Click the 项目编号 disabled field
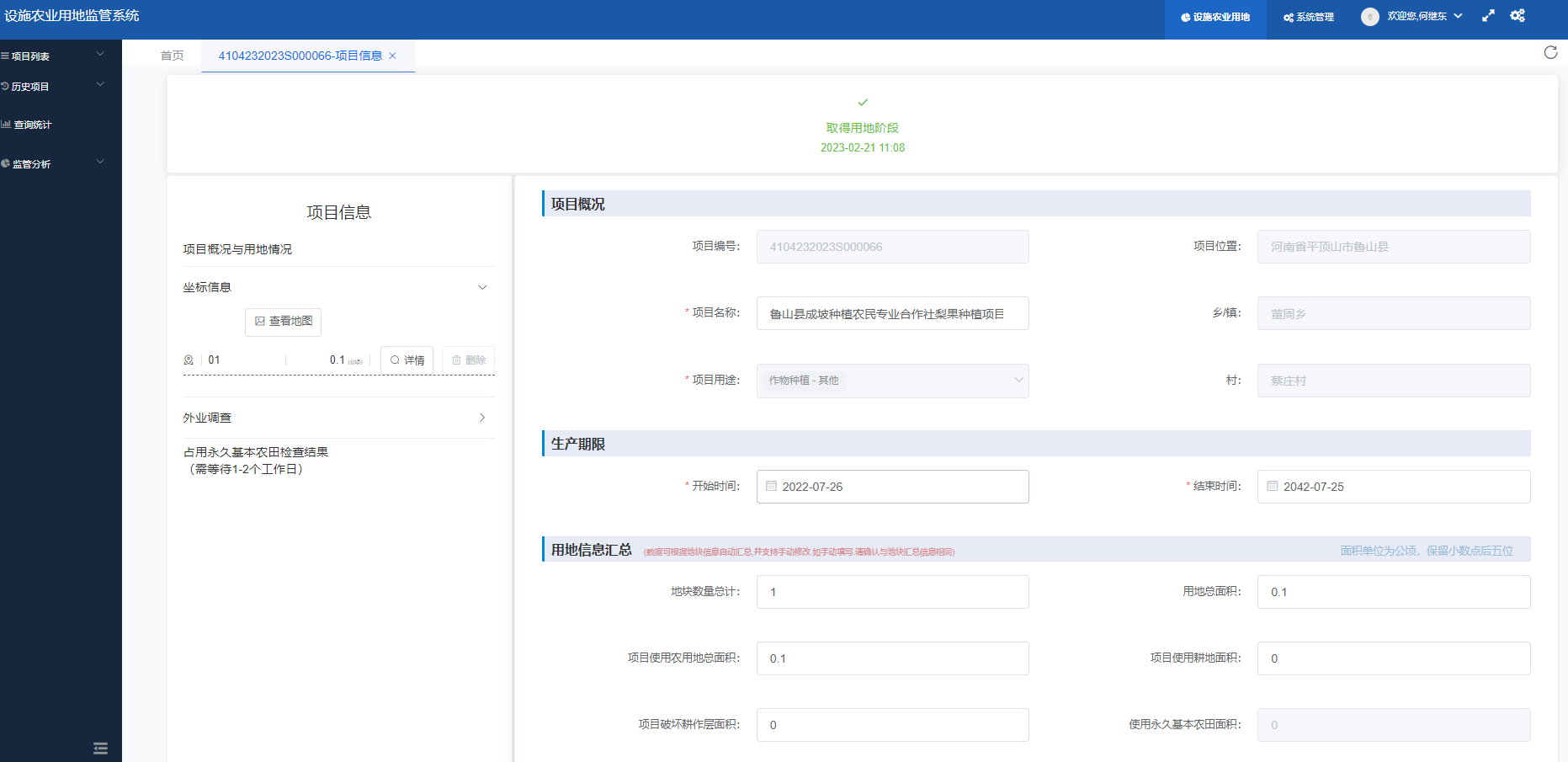The height and width of the screenshot is (762, 1568). click(x=892, y=247)
